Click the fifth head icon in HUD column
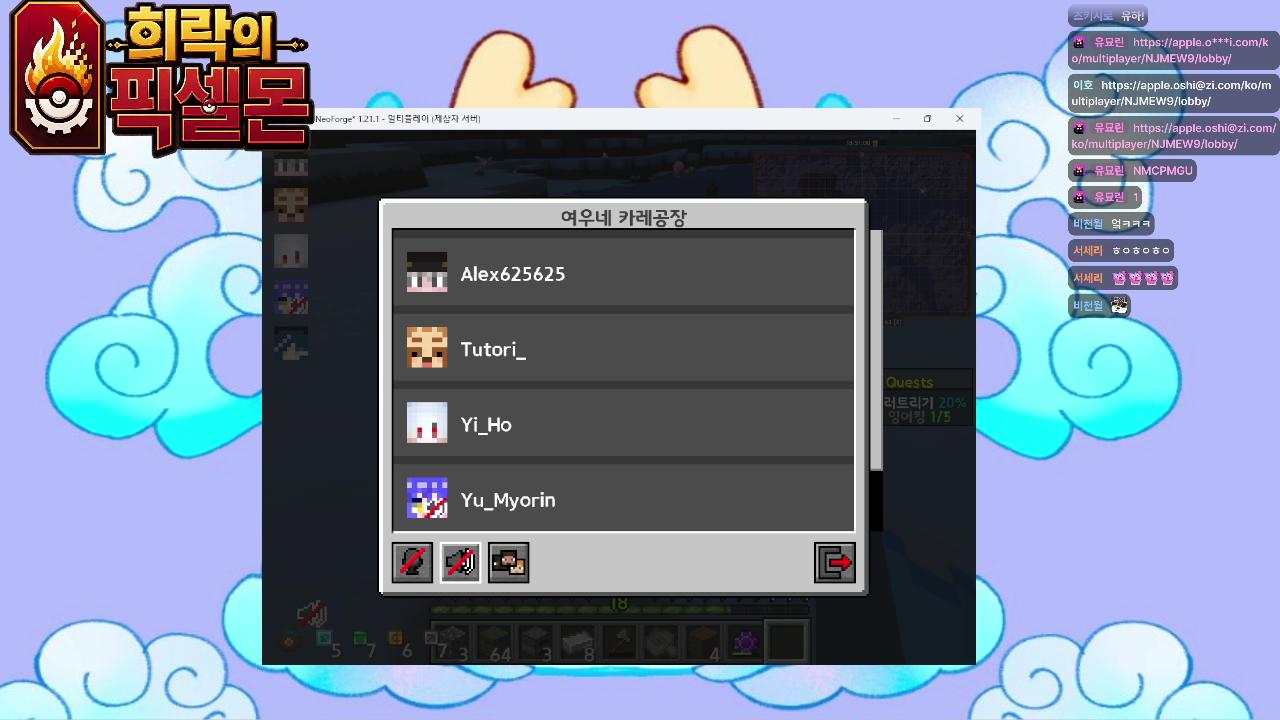The image size is (1280, 720). coord(291,343)
